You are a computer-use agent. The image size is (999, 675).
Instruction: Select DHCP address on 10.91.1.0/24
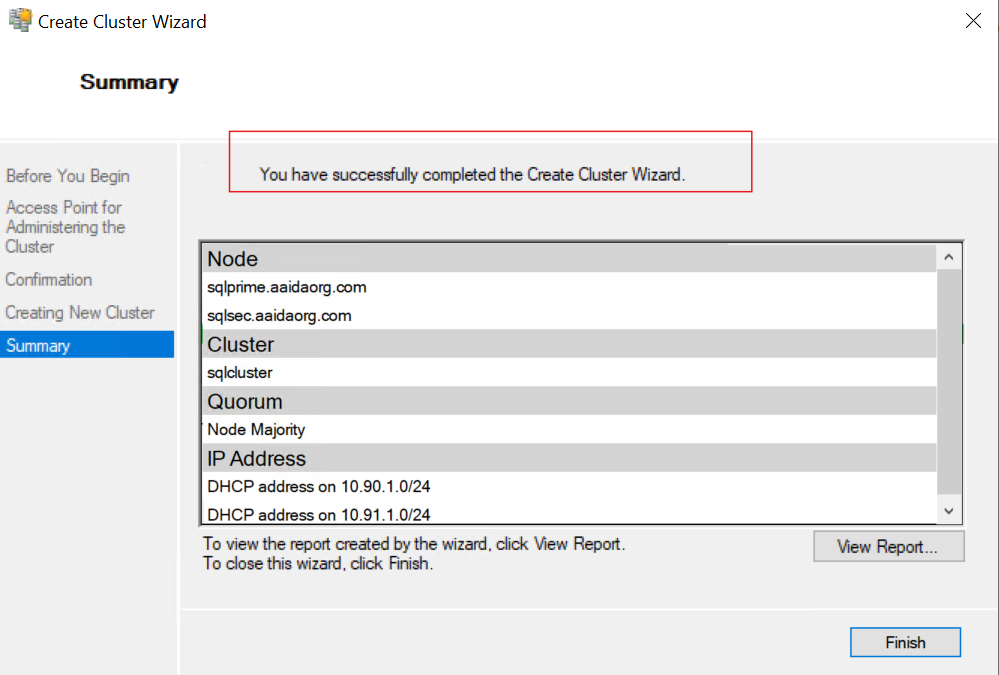tap(569, 514)
